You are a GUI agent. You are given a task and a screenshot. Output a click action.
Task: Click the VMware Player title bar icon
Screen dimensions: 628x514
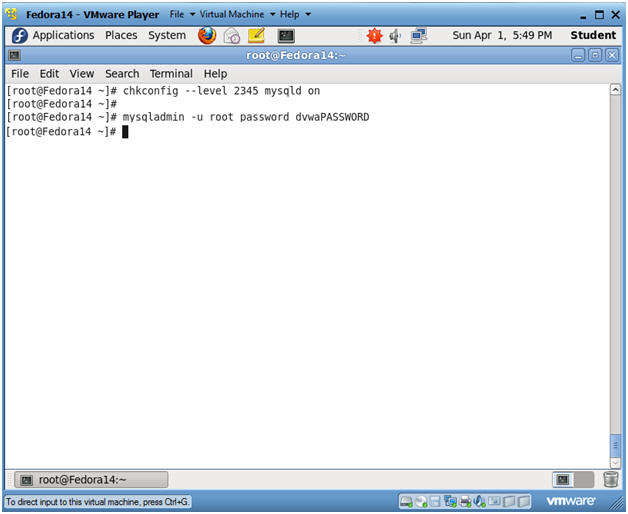click(12, 14)
